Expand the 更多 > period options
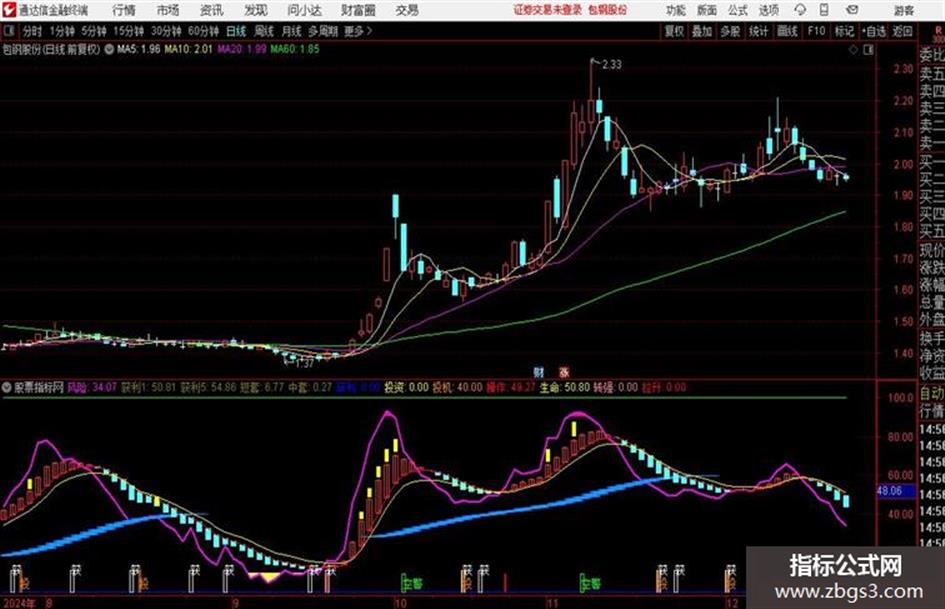The width and height of the screenshot is (945, 609). pyautogui.click(x=358, y=31)
